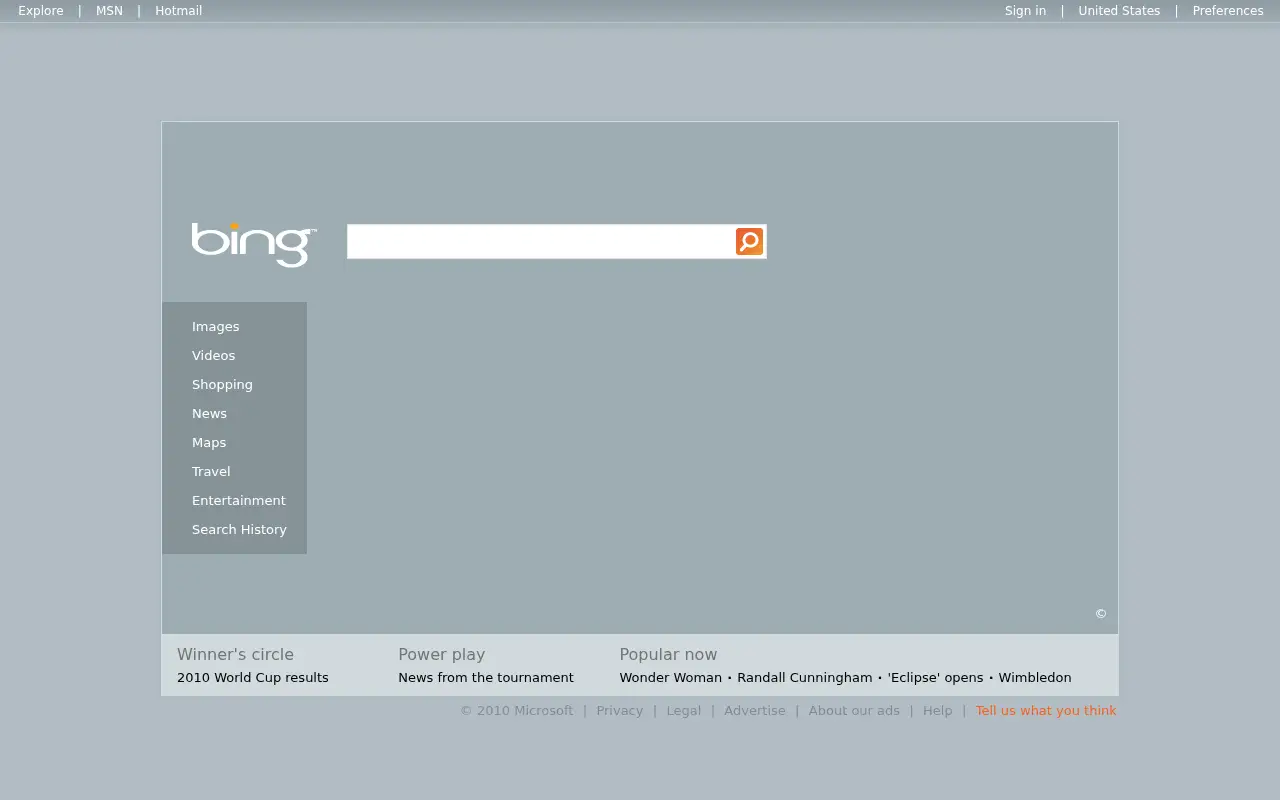
Task: Click the Popular now heading
Action: 668,654
